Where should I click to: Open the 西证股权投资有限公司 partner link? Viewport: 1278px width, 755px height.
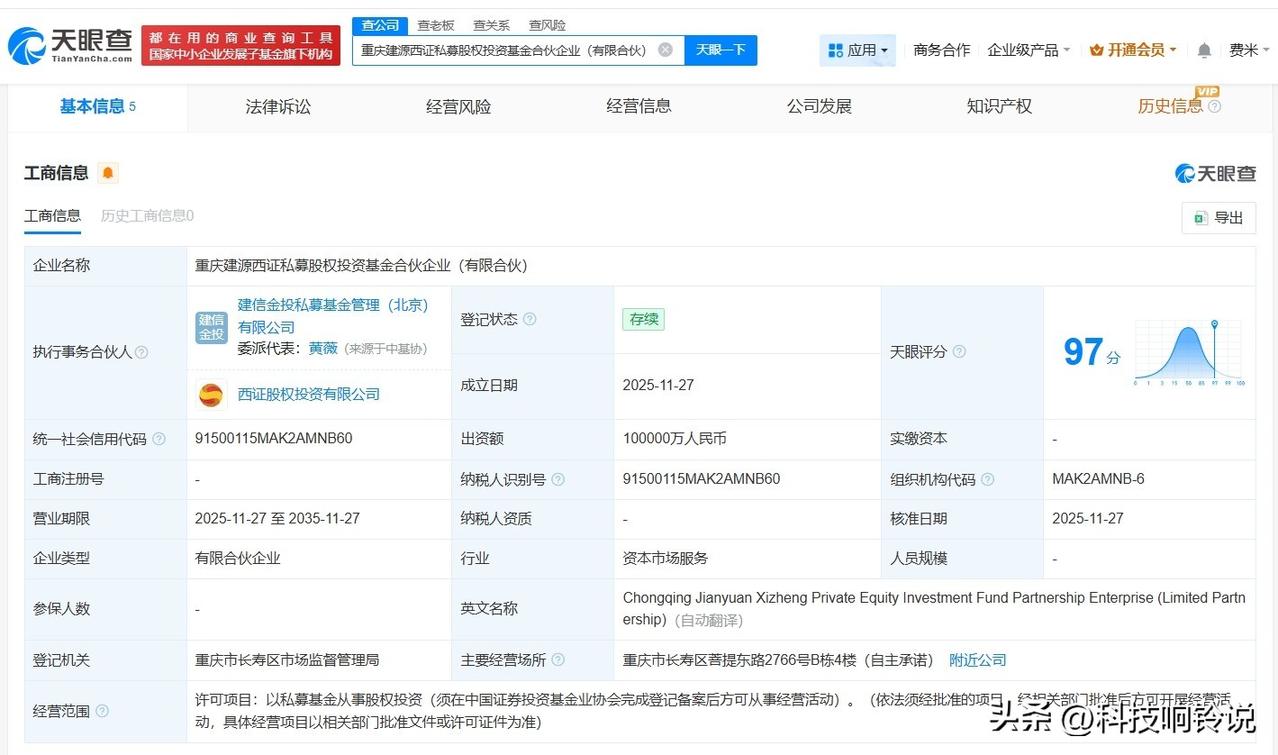point(308,394)
